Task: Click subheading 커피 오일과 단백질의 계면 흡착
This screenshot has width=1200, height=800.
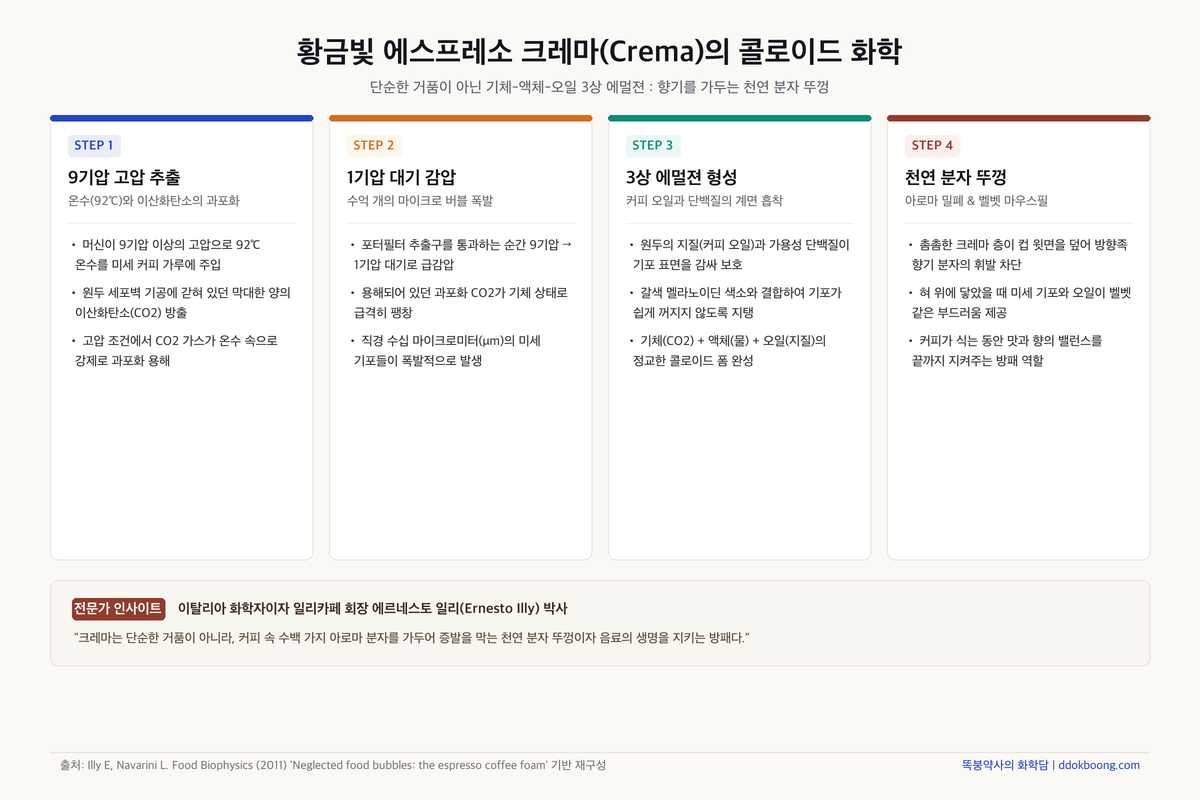Action: [704, 201]
